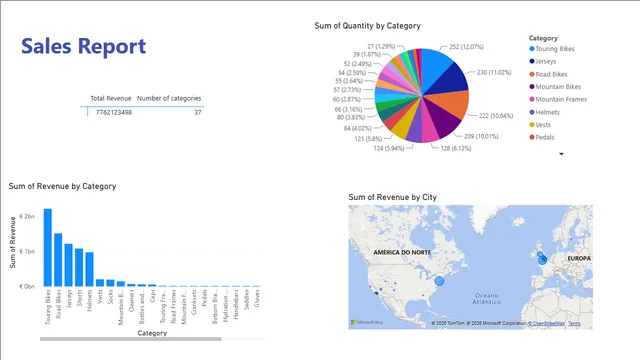Click the 252 (12.07%) pie slice label

click(x=466, y=47)
